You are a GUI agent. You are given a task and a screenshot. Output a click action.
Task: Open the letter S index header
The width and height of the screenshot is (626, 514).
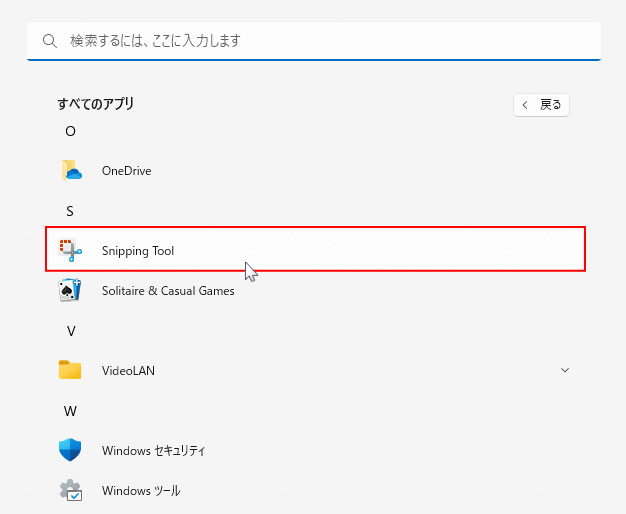70,211
